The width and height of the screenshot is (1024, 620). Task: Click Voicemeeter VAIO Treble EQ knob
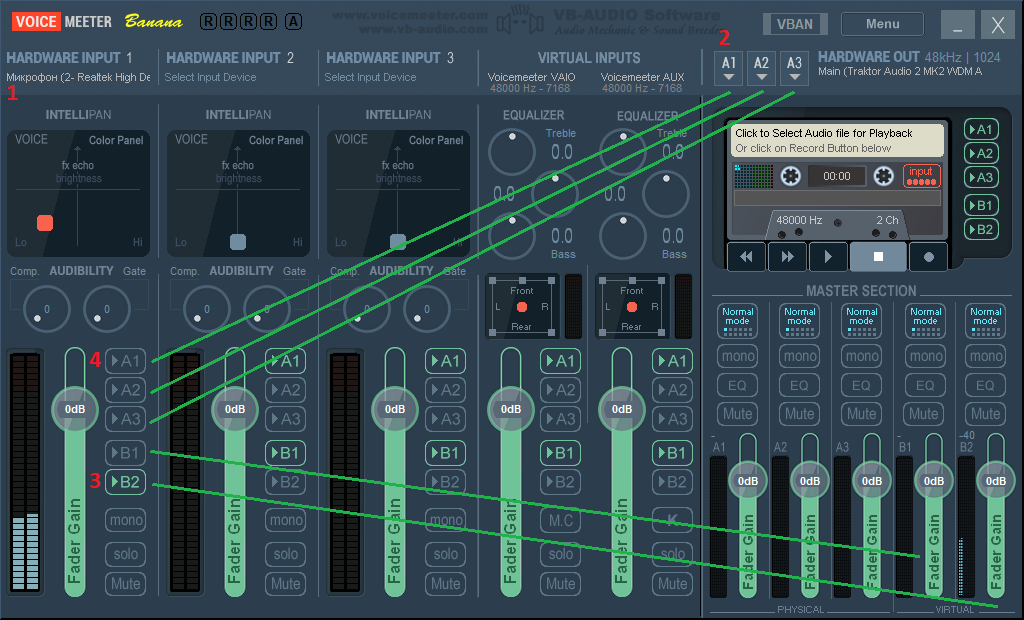tap(512, 152)
